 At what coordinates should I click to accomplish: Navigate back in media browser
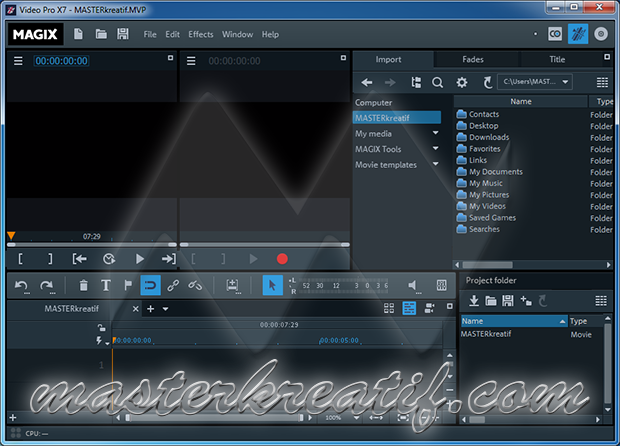pos(367,82)
